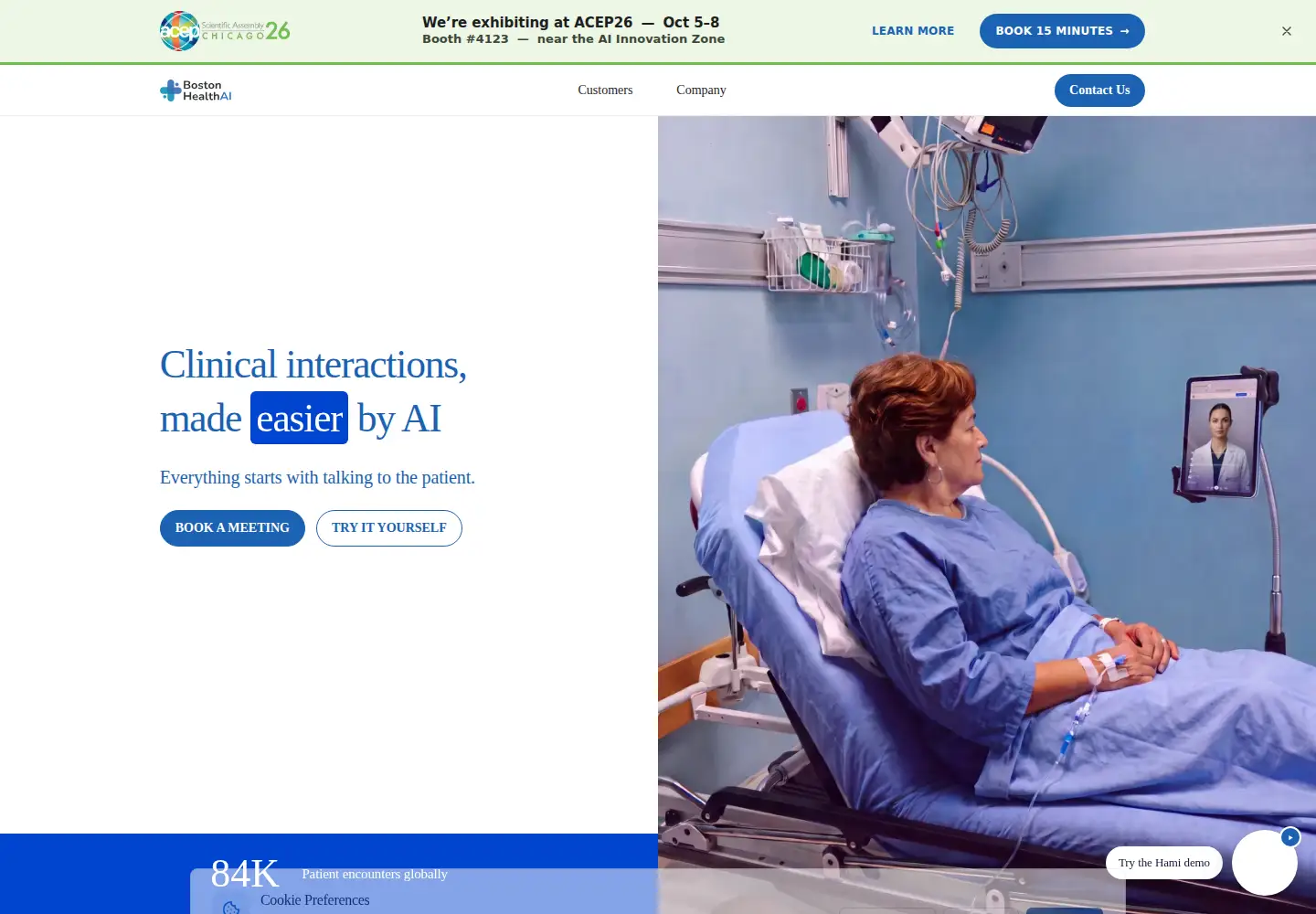
Task: Open the round Hami demo widget
Action: [1265, 863]
